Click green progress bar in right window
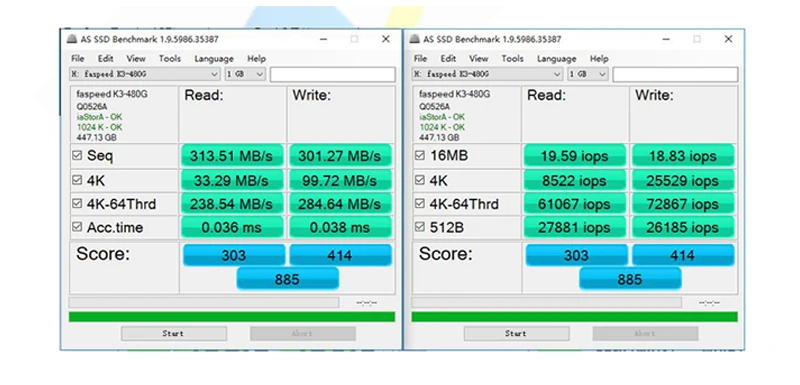This screenshot has width=800, height=385. tap(574, 317)
